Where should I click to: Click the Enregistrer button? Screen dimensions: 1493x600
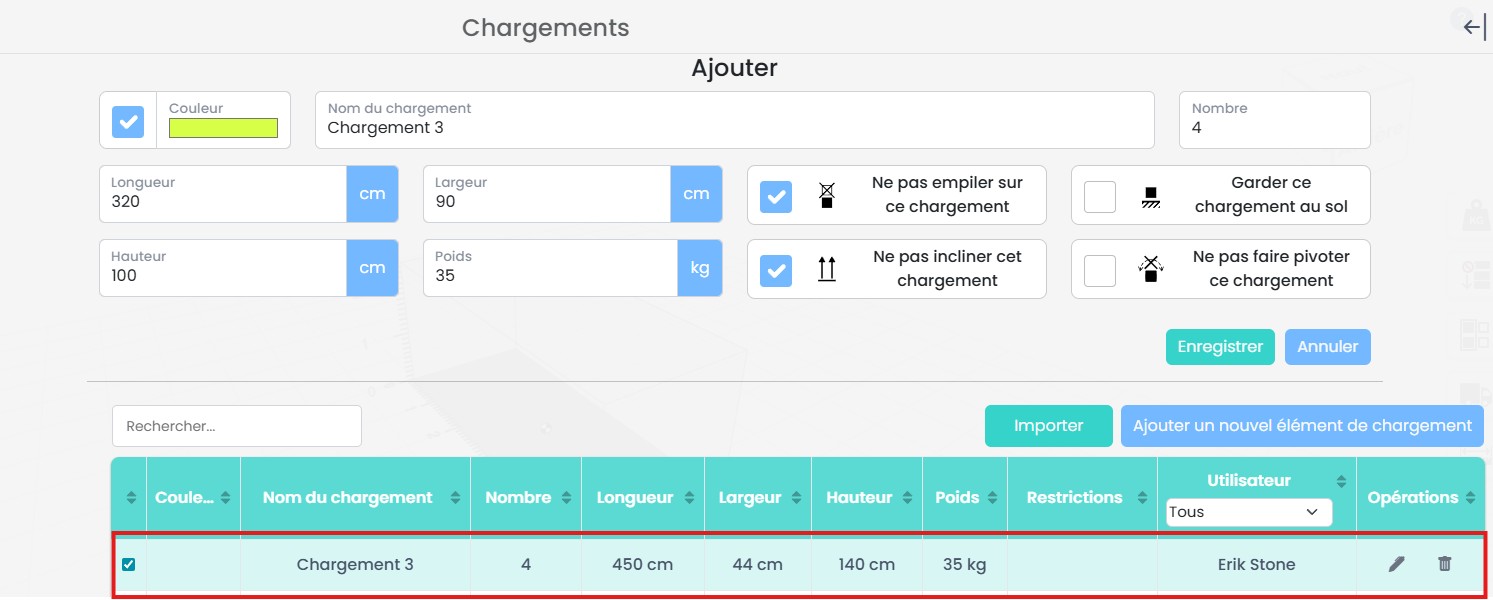pyautogui.click(x=1219, y=347)
